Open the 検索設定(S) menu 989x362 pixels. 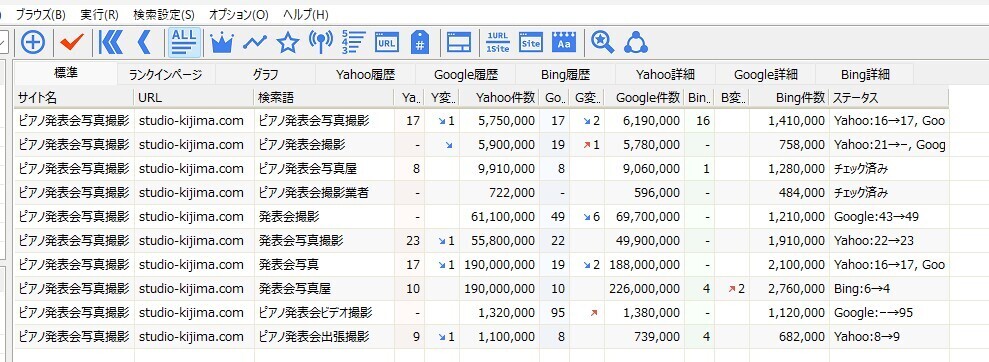(164, 14)
